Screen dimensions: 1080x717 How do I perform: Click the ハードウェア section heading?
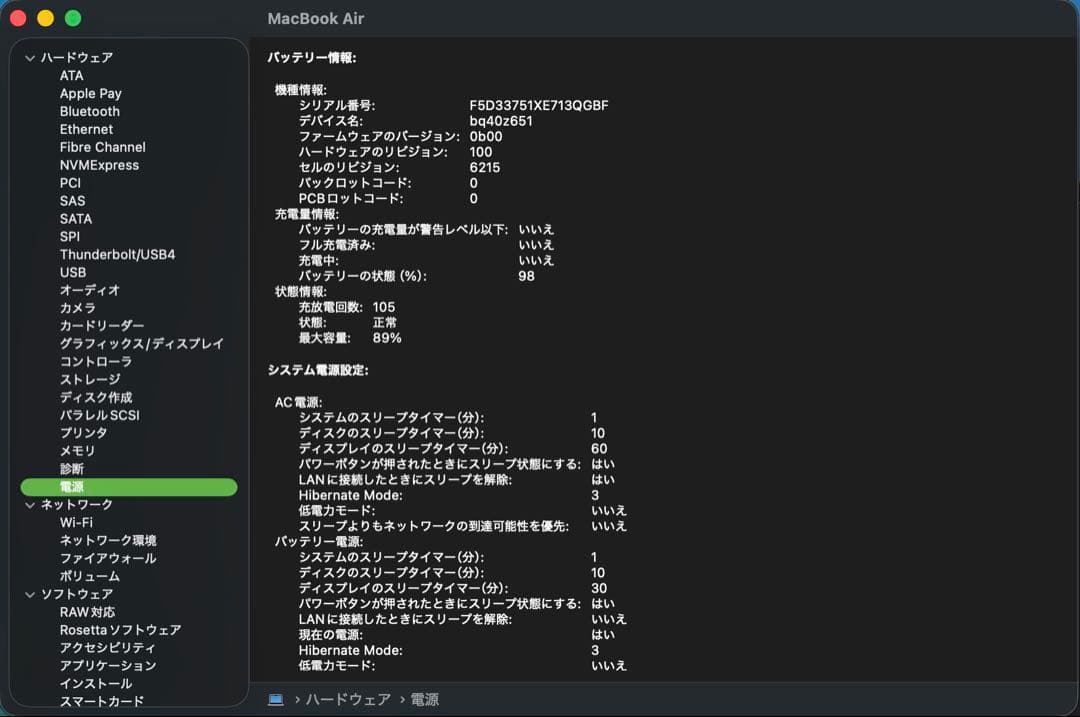click(76, 58)
